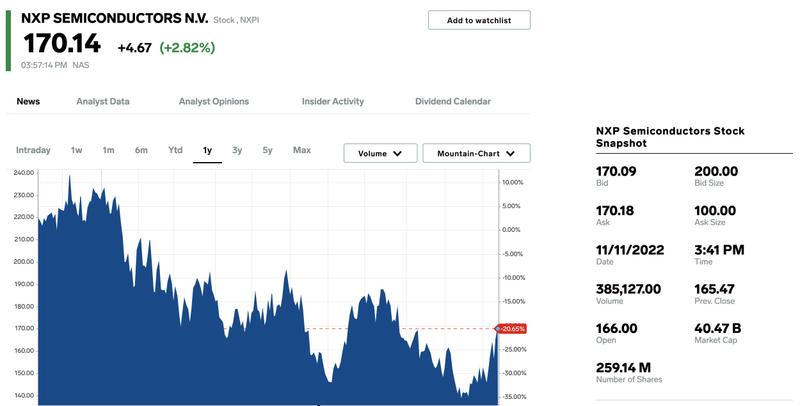
Task: Click the 03:57:14 PM timestamp
Action: coord(44,65)
